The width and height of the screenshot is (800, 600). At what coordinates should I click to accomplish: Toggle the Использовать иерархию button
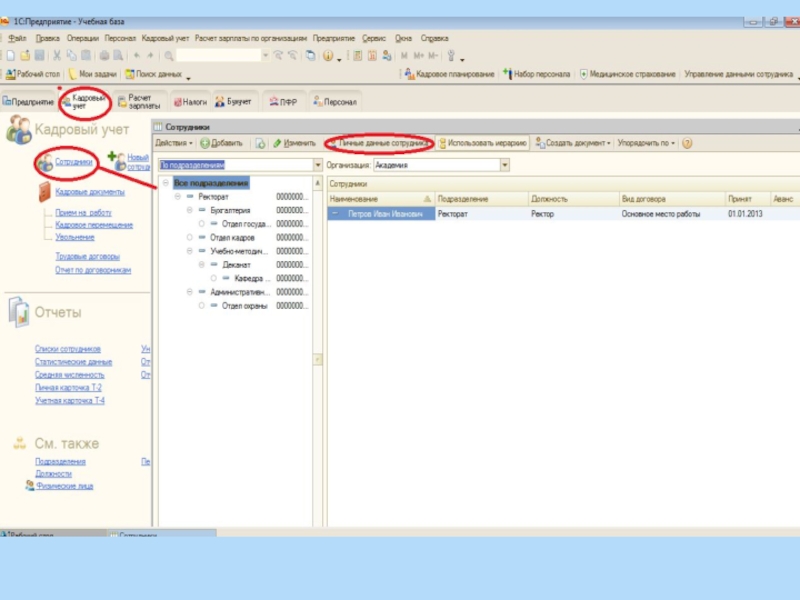tap(484, 144)
